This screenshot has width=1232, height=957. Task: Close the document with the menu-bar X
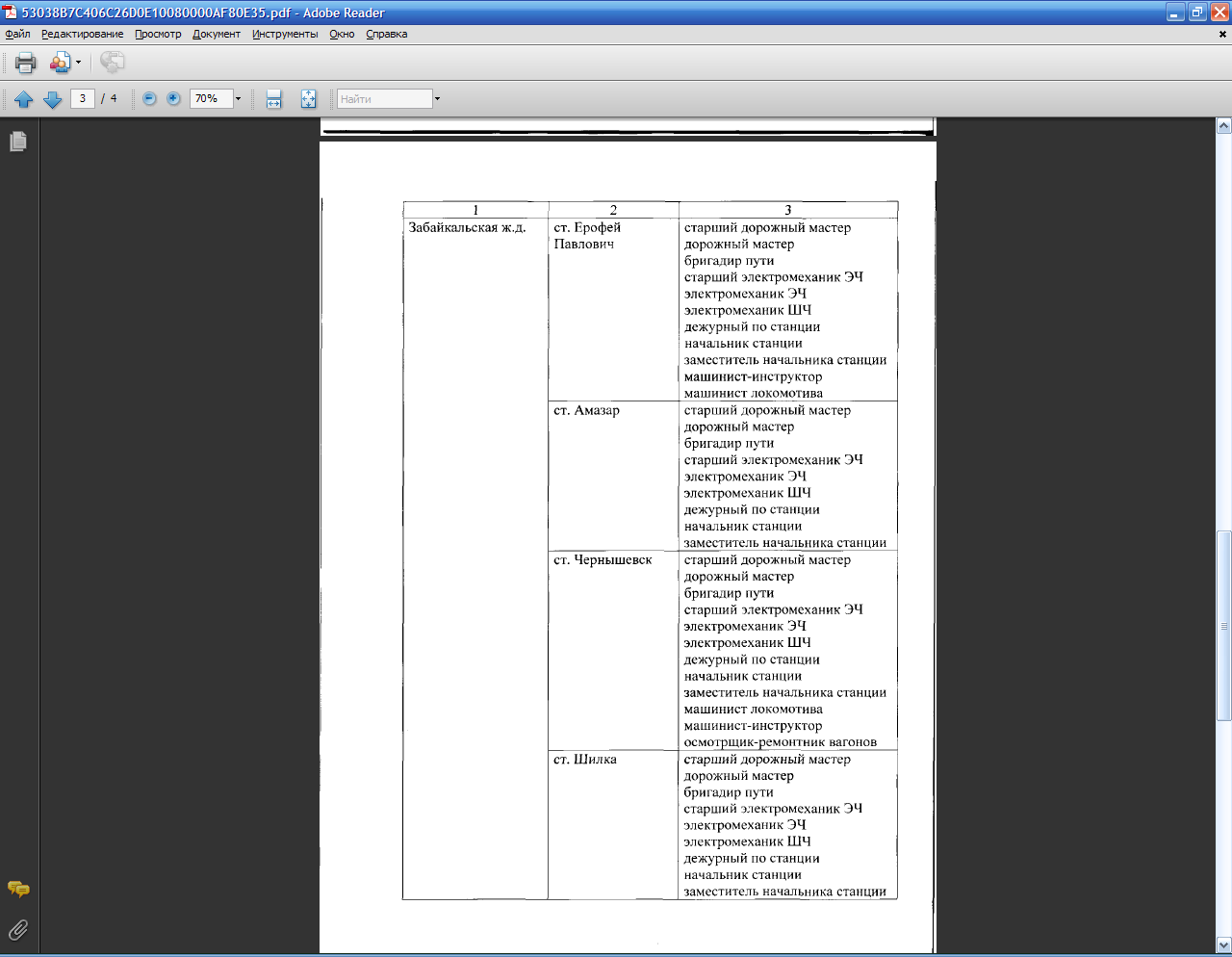point(1224,35)
